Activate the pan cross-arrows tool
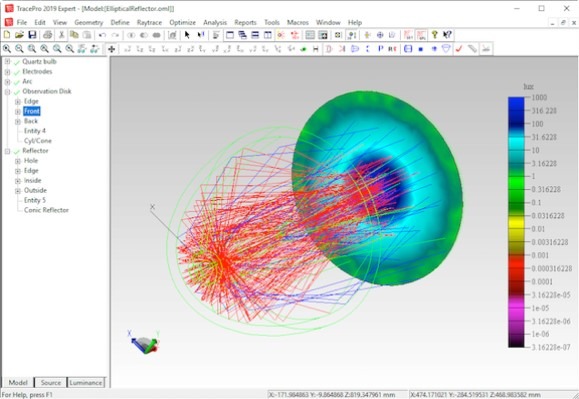 (112, 49)
